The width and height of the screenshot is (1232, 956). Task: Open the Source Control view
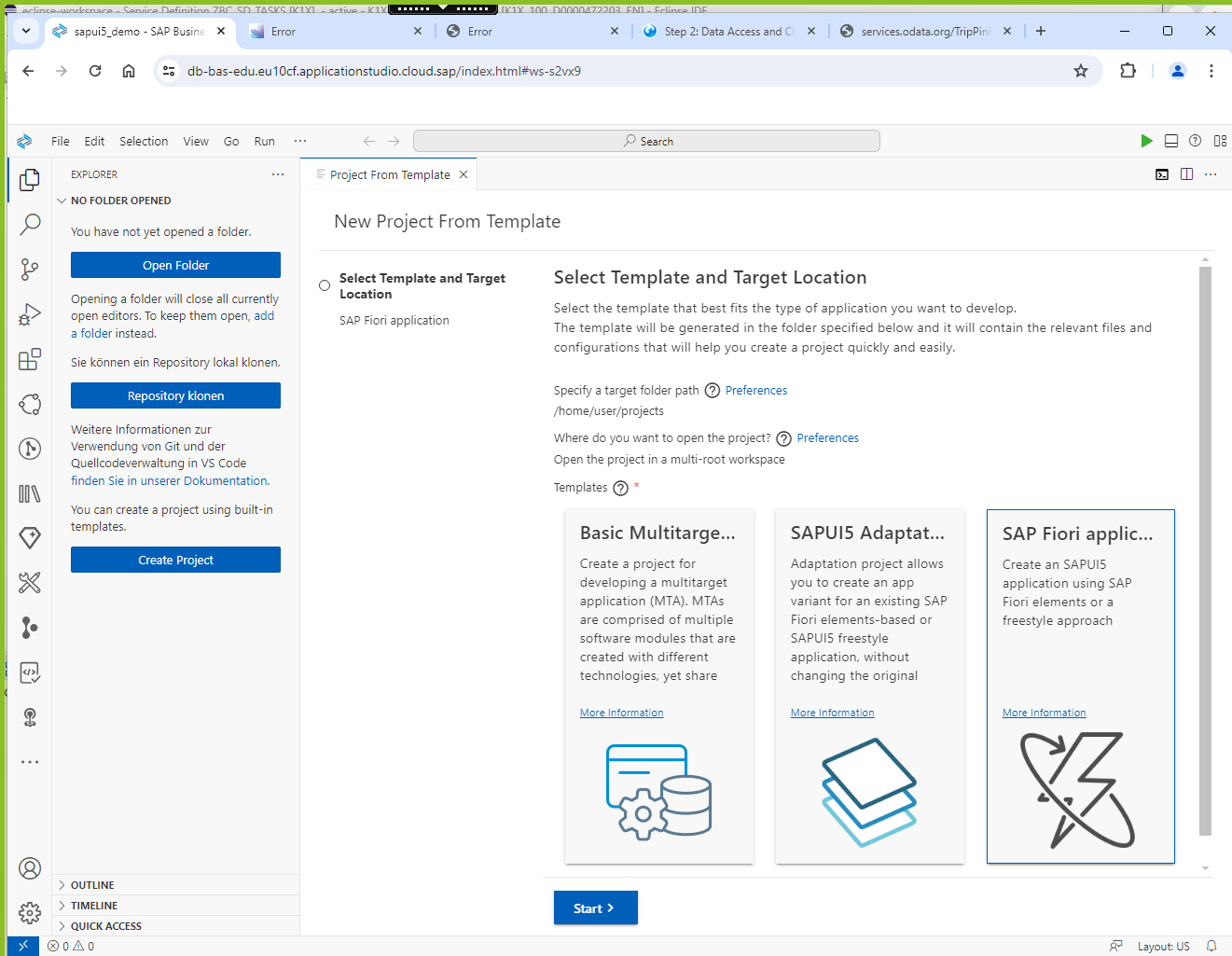click(30, 270)
